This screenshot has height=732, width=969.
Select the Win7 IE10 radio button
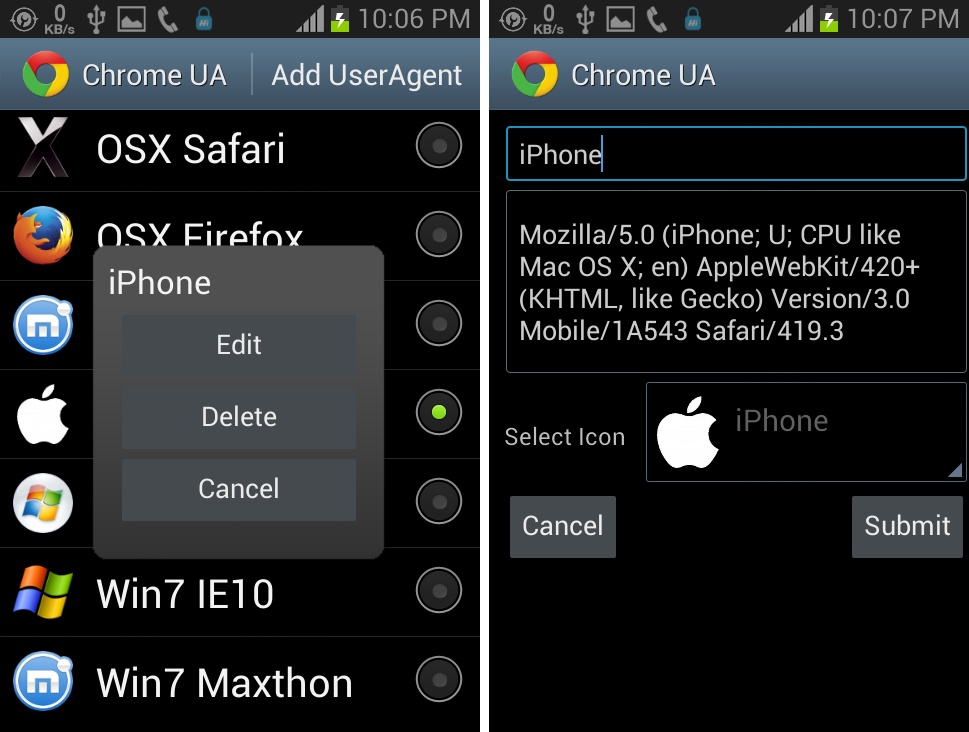click(438, 592)
